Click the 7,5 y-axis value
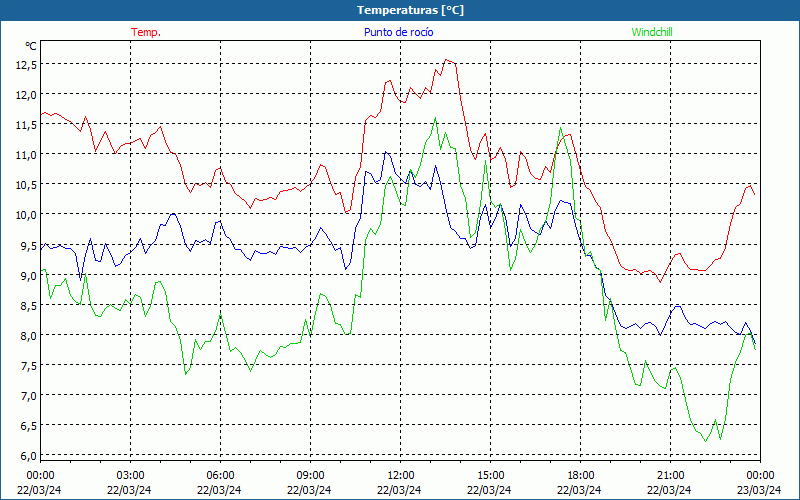The width and height of the screenshot is (800, 500). [28, 365]
